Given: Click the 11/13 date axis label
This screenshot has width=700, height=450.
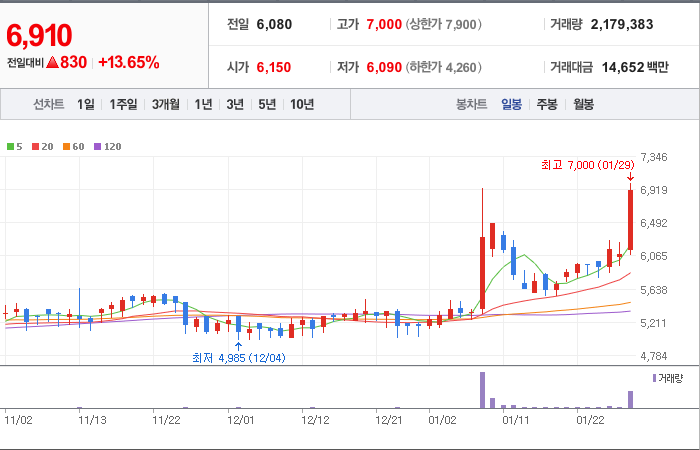Looking at the screenshot, I should click(92, 421).
